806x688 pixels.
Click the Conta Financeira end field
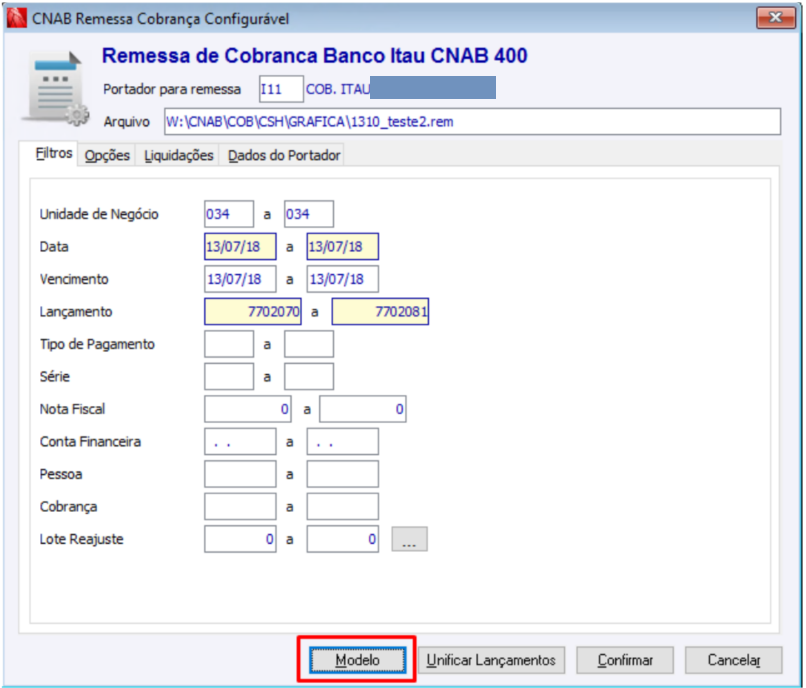pos(343,441)
